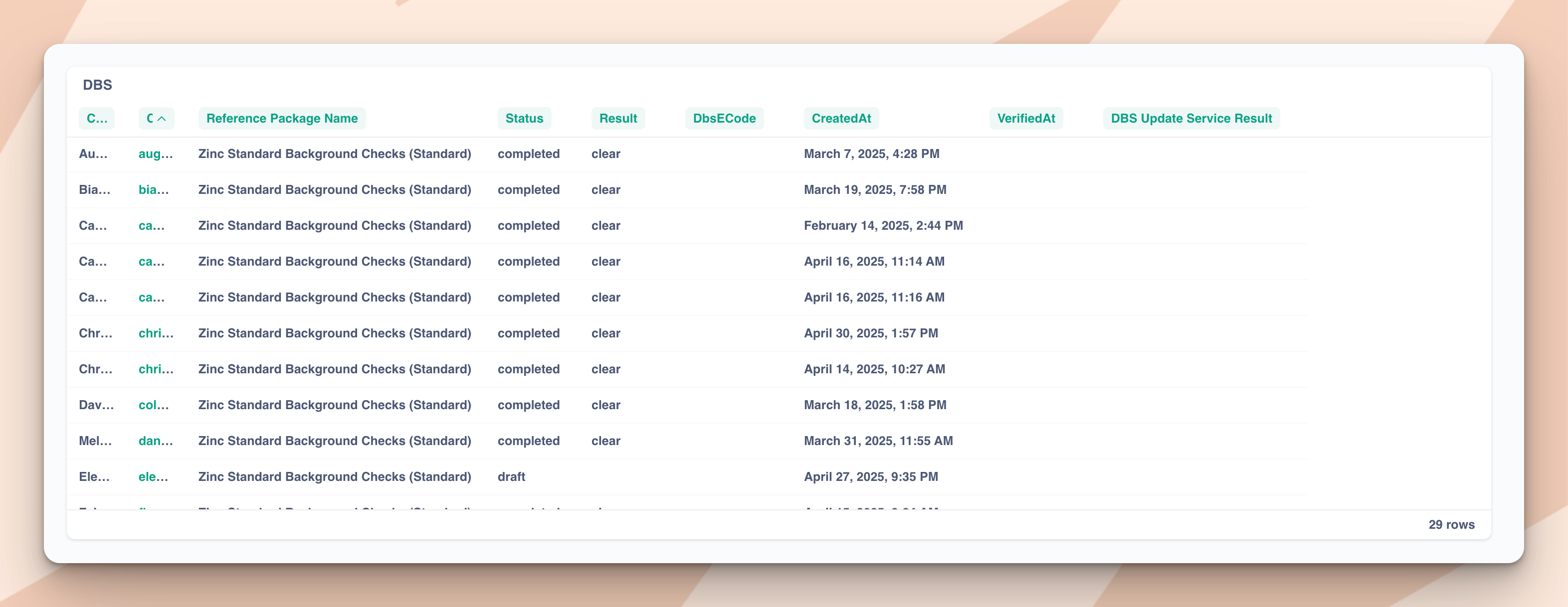Select row created March 7, 2025, 4:28 PM
The height and width of the screenshot is (607, 1568).
coord(871,154)
